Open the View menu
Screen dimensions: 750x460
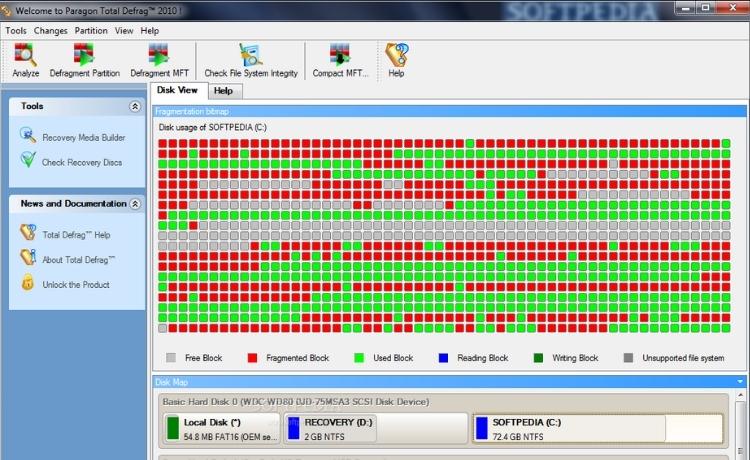pos(124,31)
